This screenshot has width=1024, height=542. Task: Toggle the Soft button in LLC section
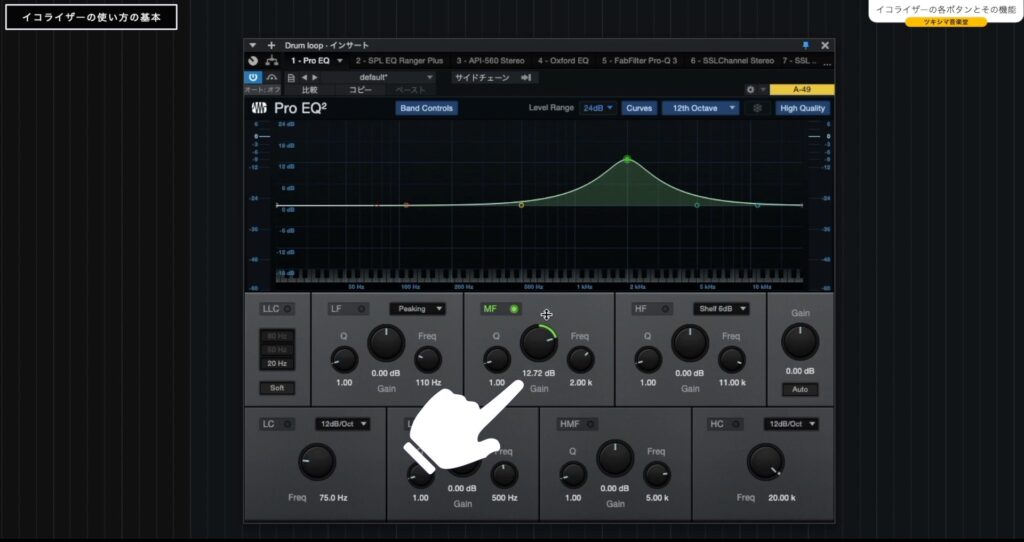coord(277,388)
